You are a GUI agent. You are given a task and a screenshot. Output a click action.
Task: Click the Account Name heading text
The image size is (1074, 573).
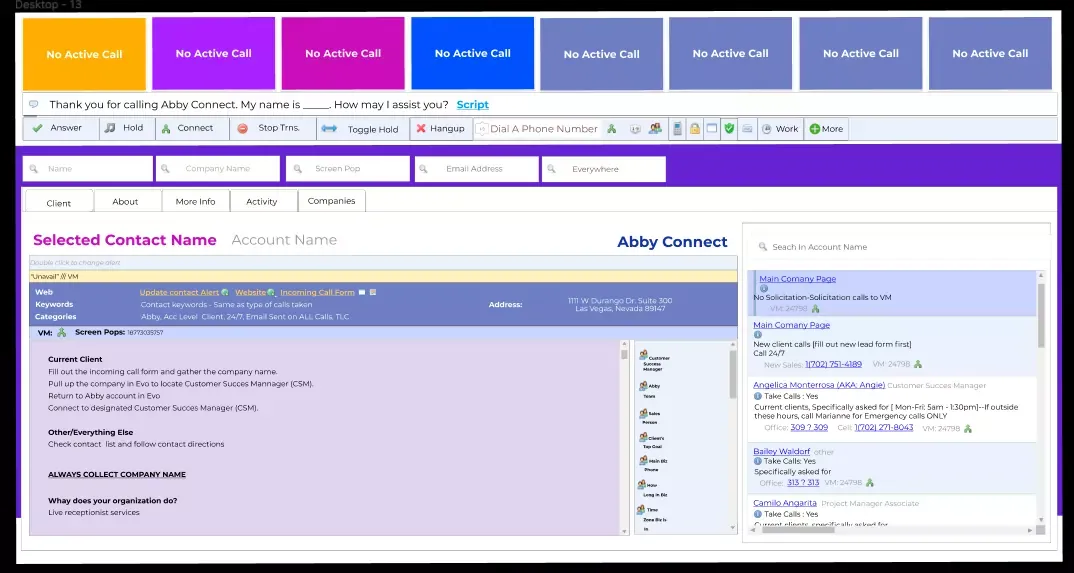284,240
